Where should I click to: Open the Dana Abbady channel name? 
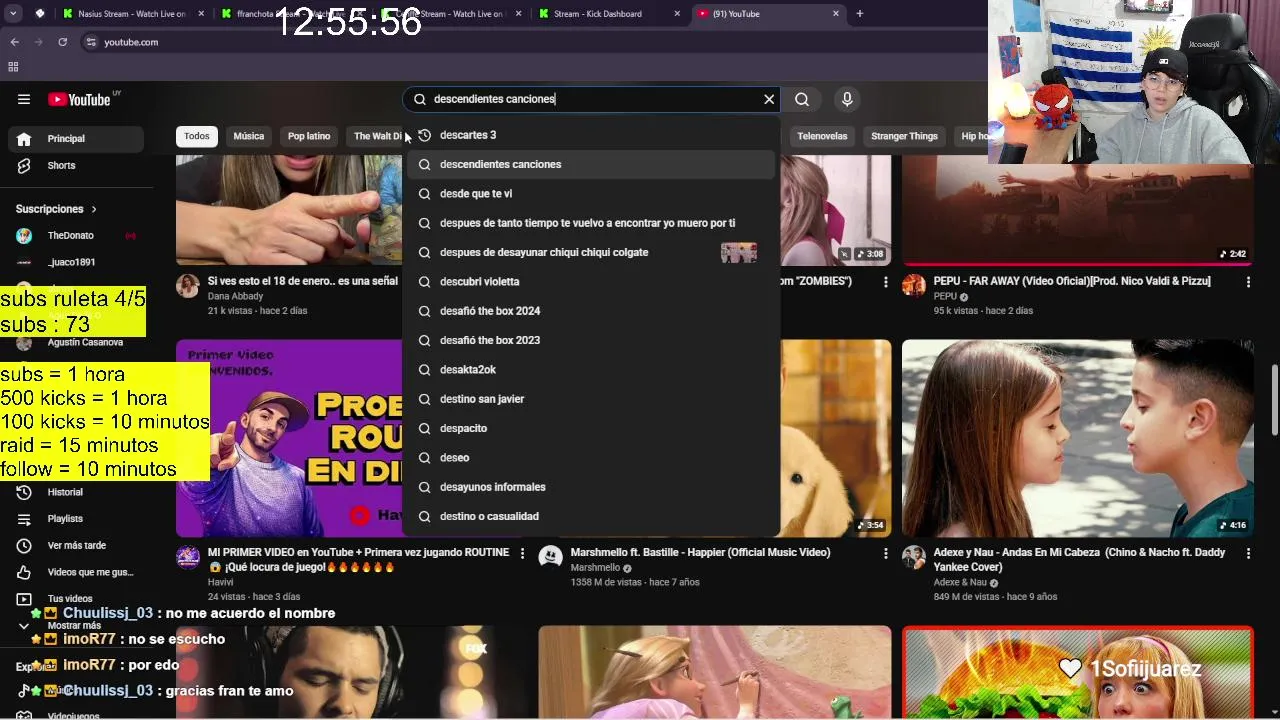pos(235,297)
